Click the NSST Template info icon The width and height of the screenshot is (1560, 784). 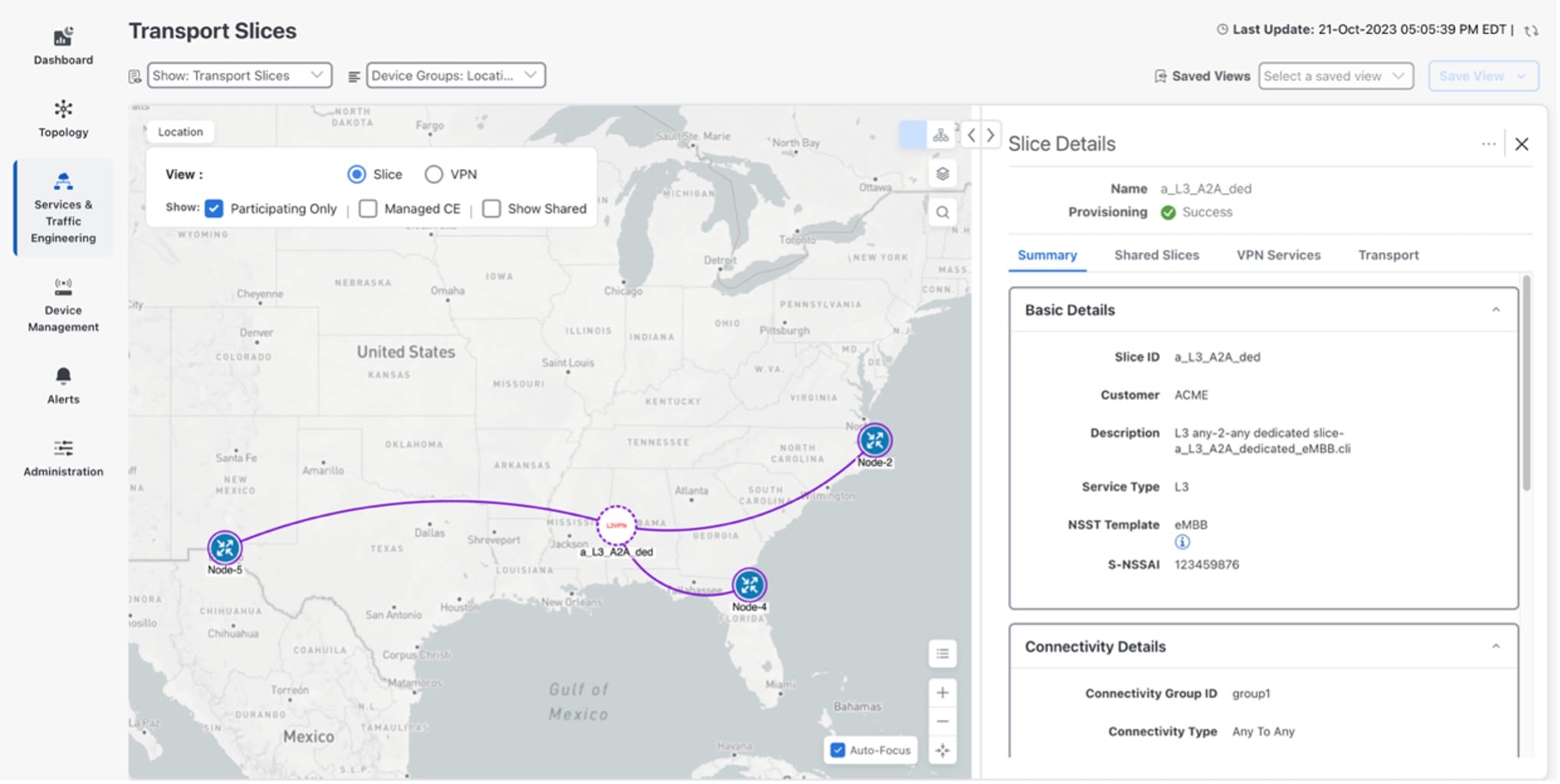click(x=1182, y=543)
